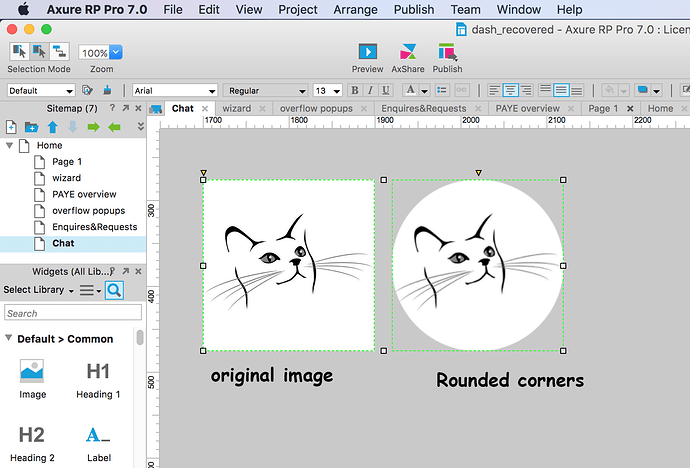The image size is (690, 468).
Task: Open the Arial font dropdown
Action: (175, 91)
